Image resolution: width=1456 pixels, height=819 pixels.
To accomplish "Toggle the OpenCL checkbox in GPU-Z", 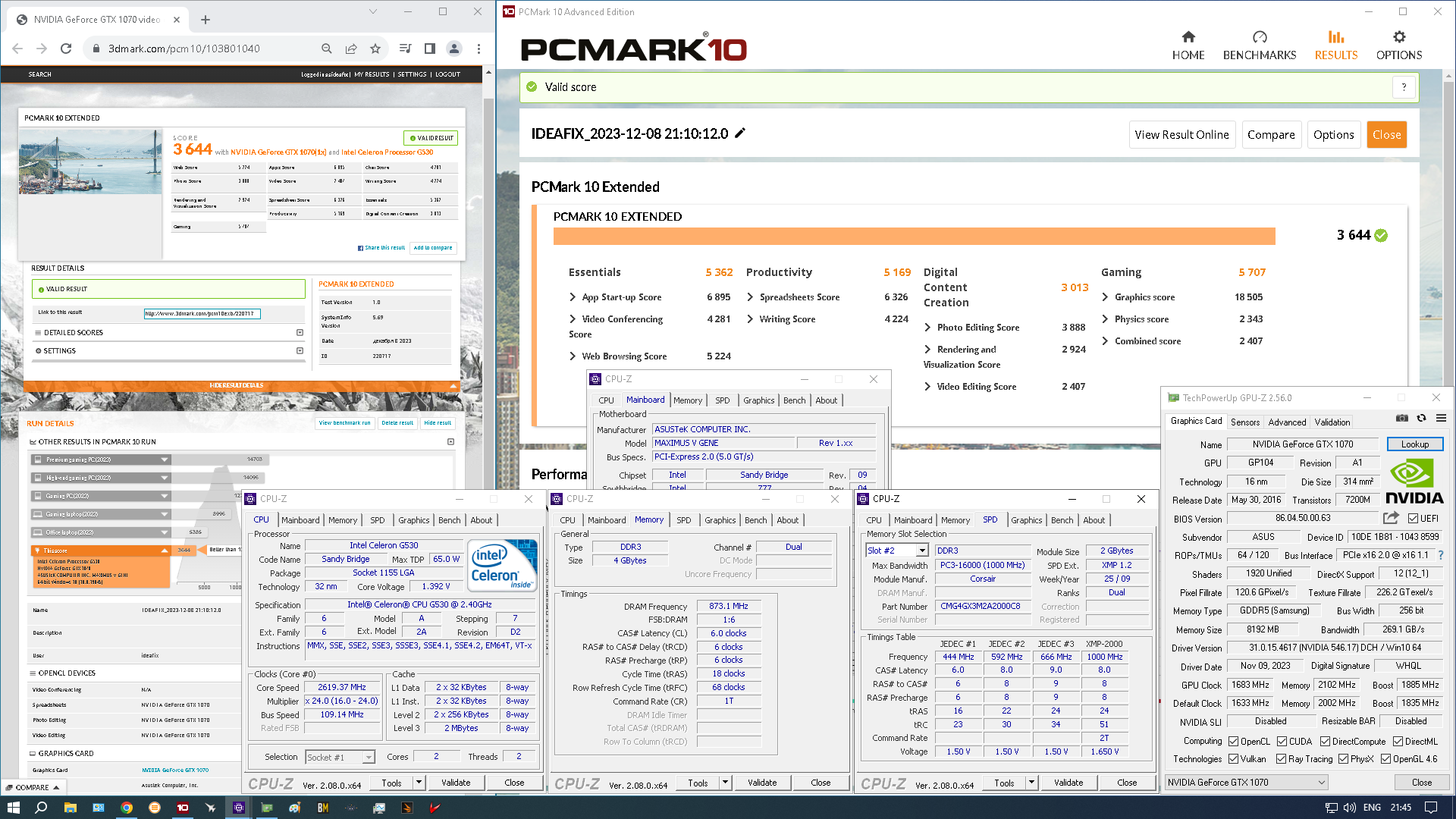I will 1233,742.
